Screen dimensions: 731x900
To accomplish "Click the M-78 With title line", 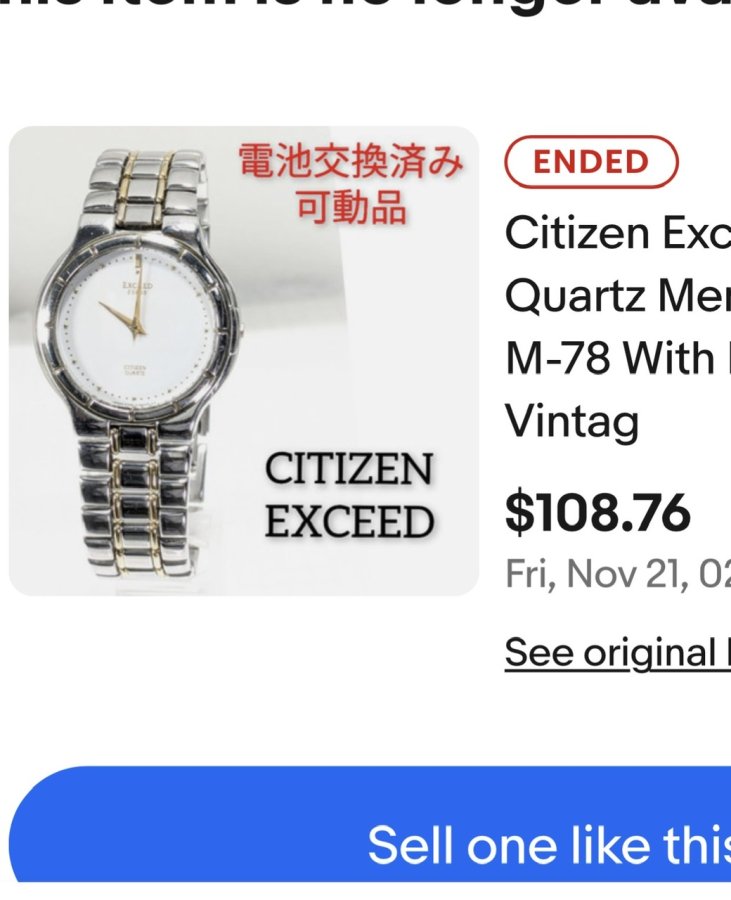I will (x=618, y=358).
